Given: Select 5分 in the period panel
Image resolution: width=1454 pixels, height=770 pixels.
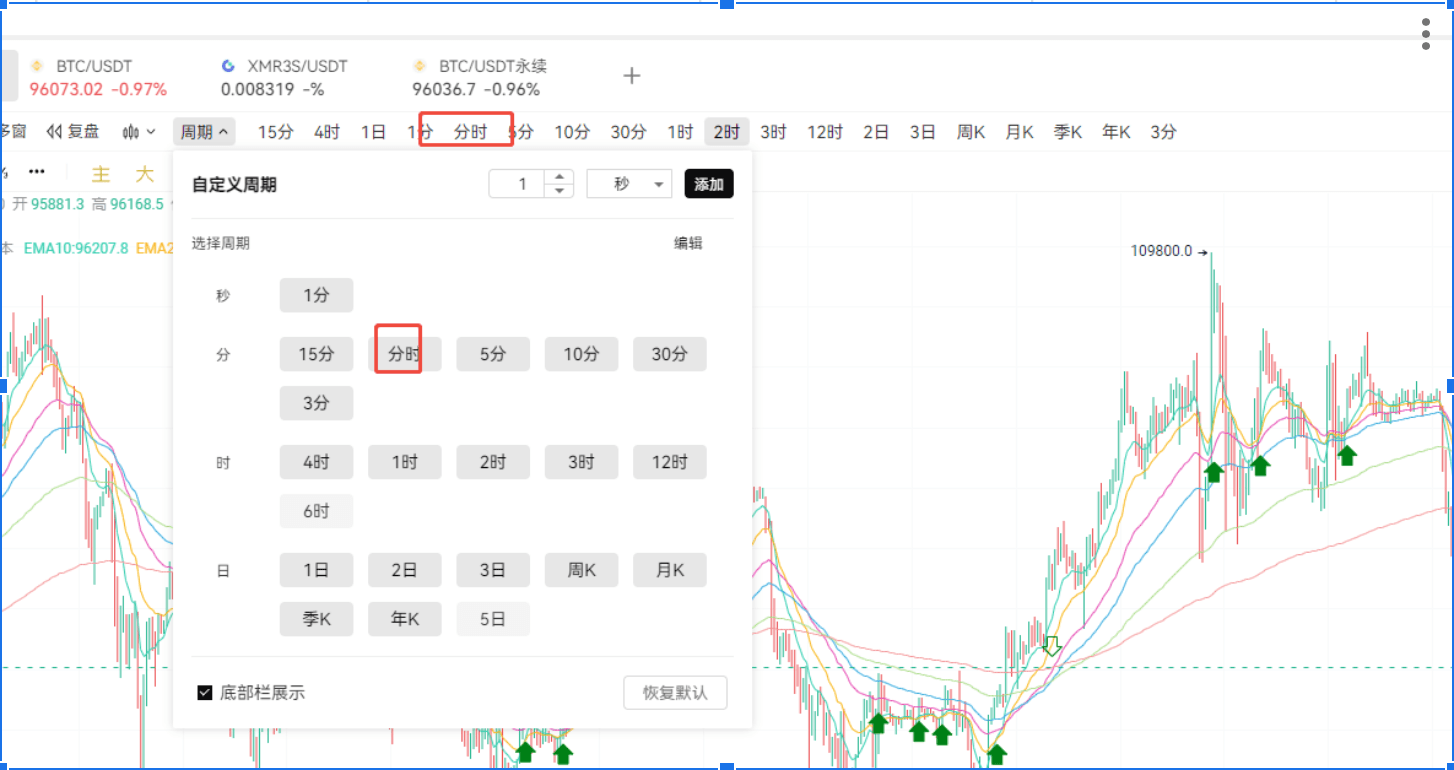Looking at the screenshot, I should point(493,354).
